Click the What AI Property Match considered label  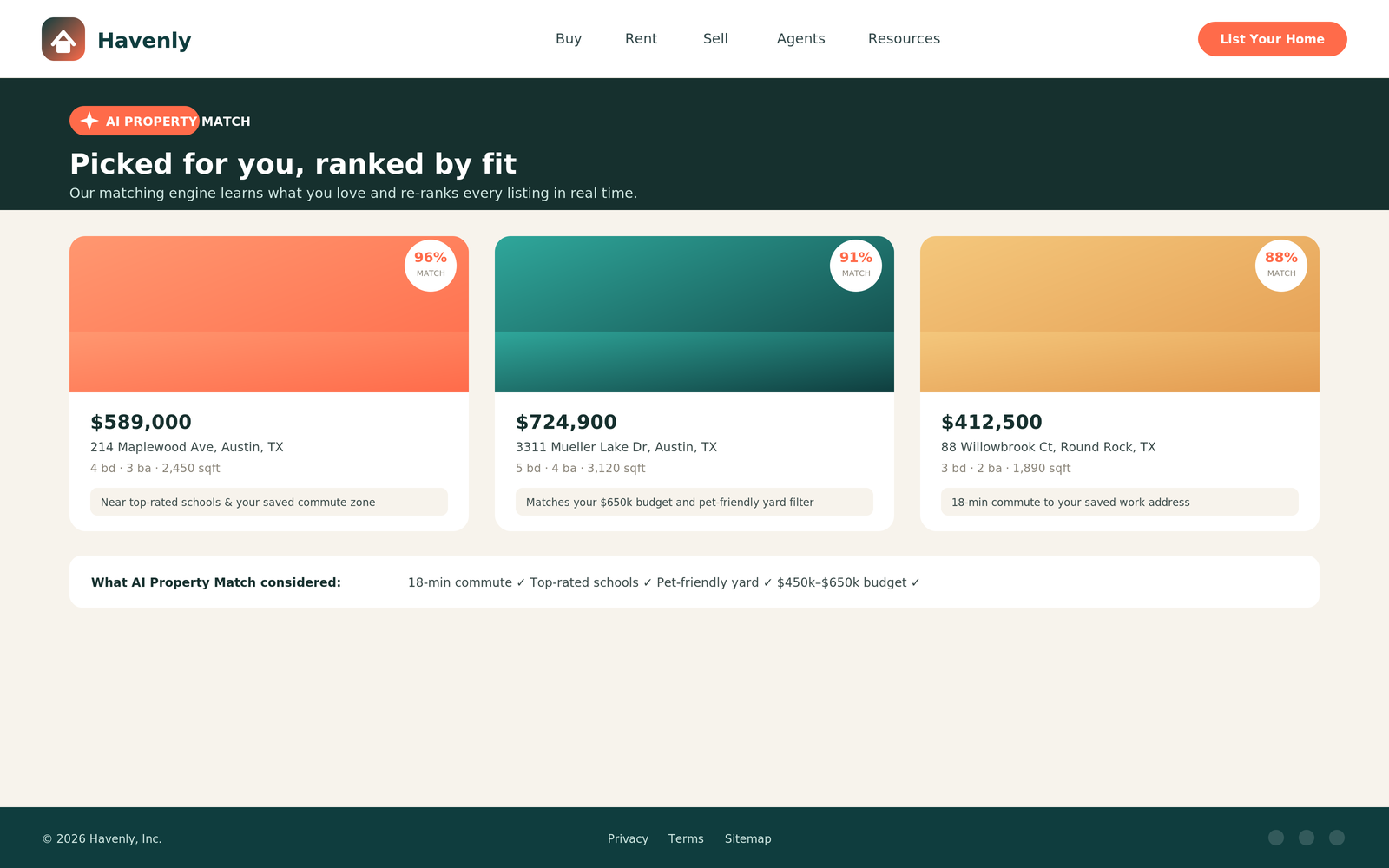[x=216, y=582]
